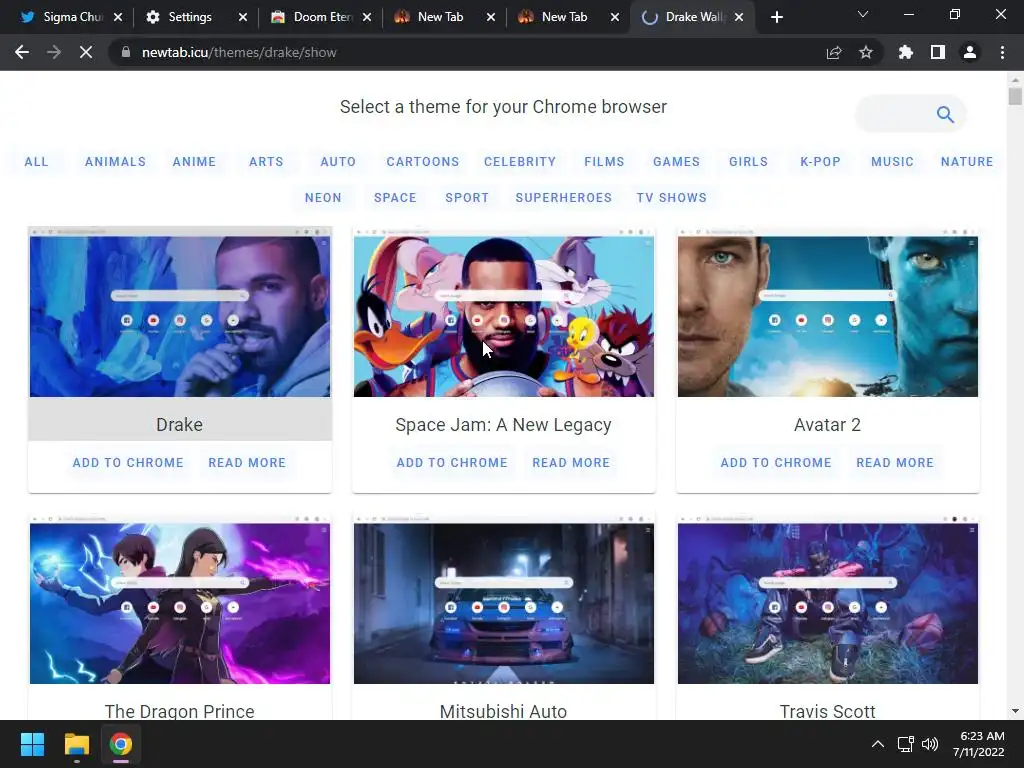Open the GIRLS category
Image resolution: width=1024 pixels, height=768 pixels.
tap(748, 161)
